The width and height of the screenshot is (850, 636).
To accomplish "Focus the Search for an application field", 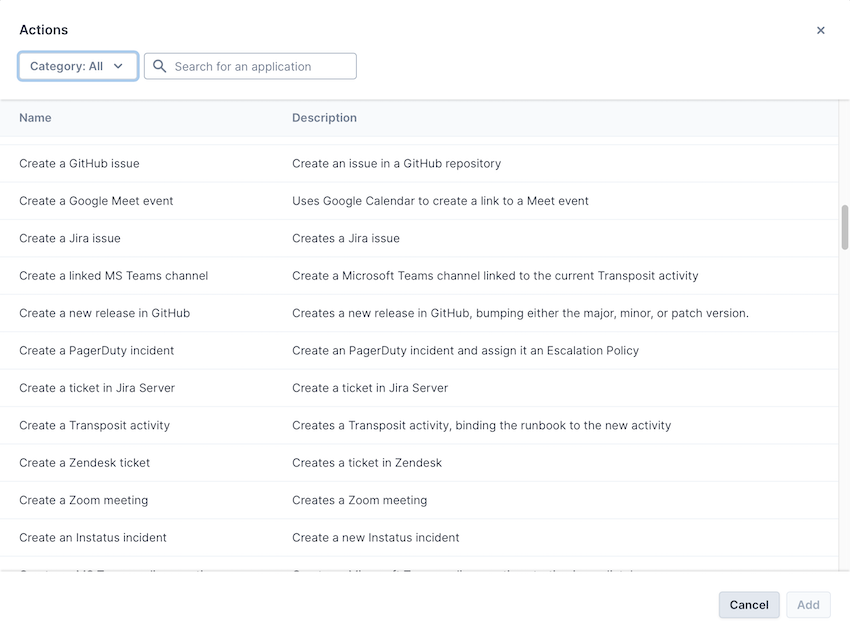I will click(x=250, y=66).
